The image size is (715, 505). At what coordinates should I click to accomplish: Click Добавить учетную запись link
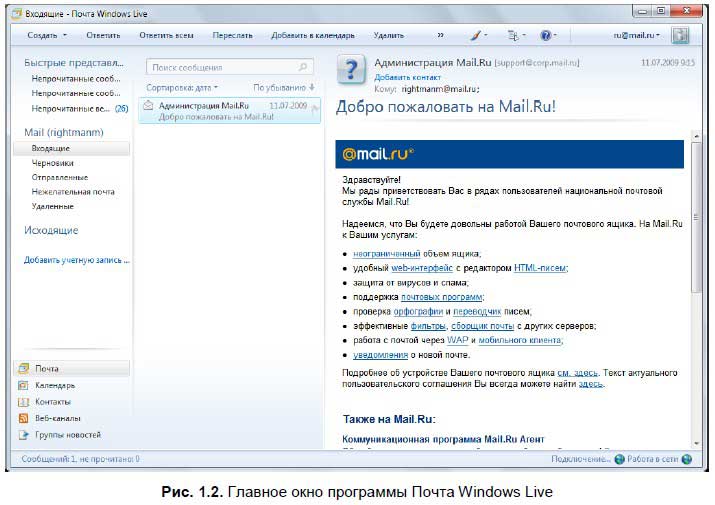[76, 260]
